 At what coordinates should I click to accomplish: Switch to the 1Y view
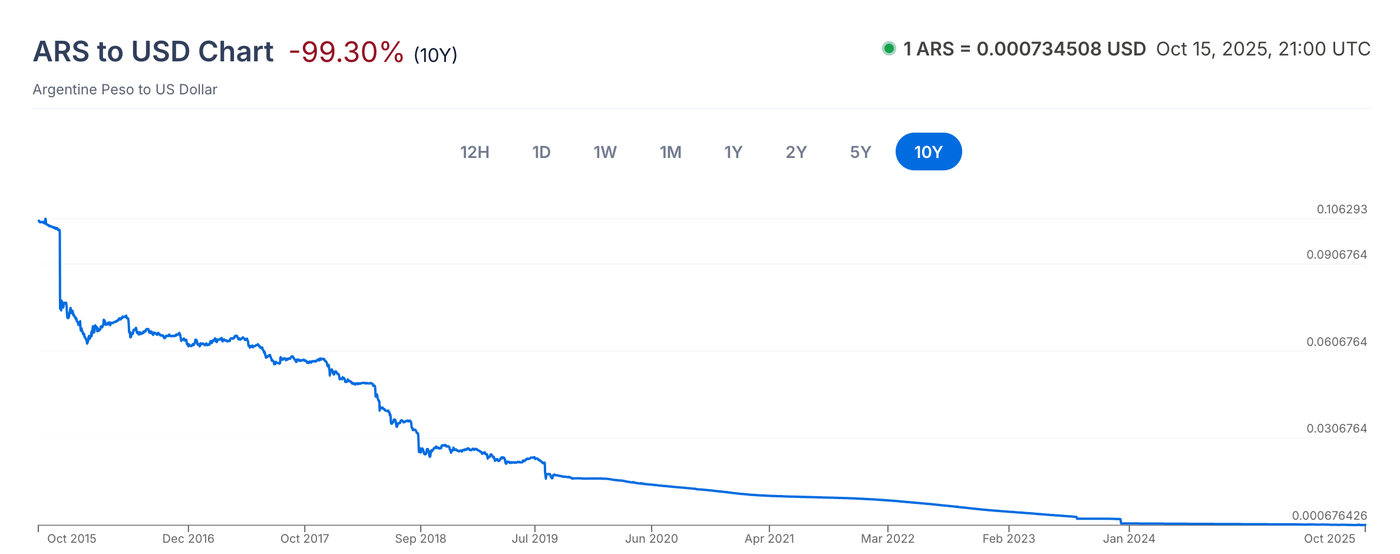[x=733, y=152]
